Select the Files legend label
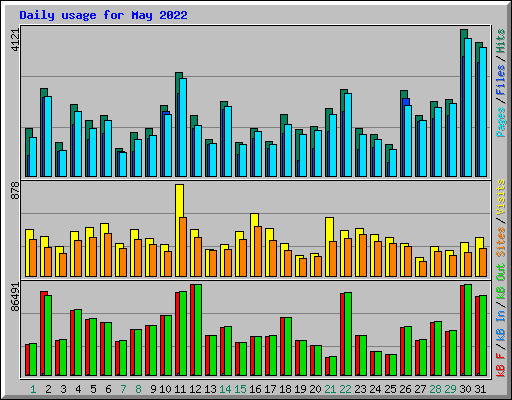 (x=501, y=80)
